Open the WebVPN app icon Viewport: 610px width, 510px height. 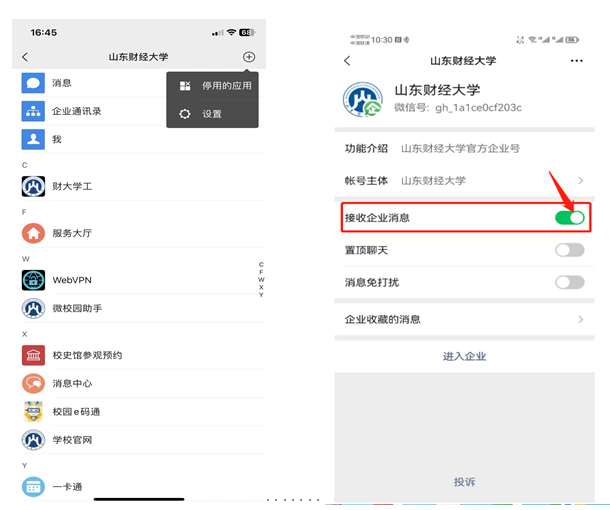34,280
